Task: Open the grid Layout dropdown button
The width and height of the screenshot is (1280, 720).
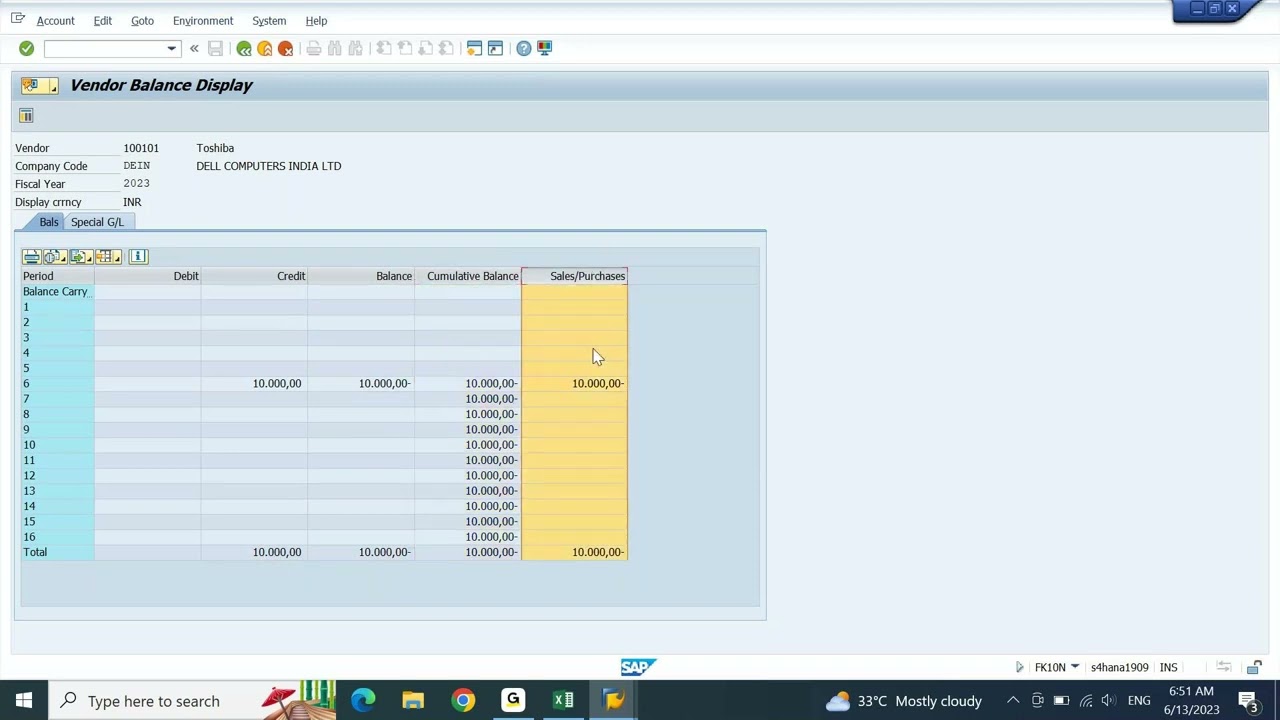Action: coord(109,257)
